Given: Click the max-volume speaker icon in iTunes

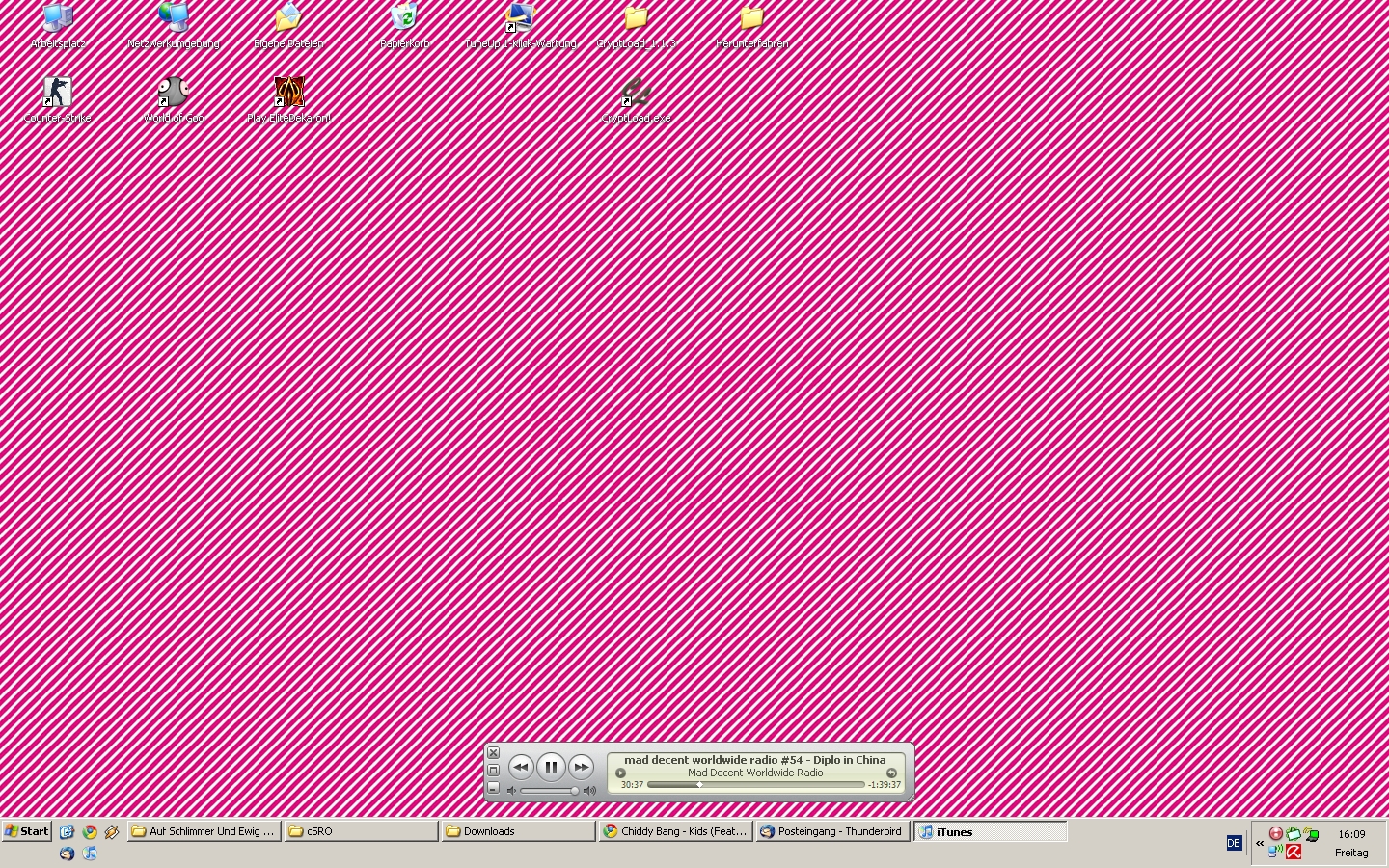Looking at the screenshot, I should click(x=590, y=791).
